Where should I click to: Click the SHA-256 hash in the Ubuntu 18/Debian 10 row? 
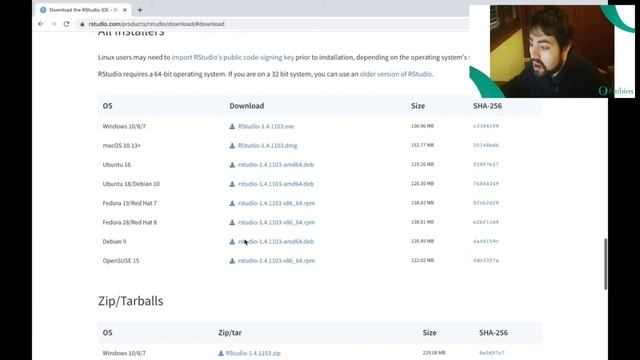[x=486, y=184]
